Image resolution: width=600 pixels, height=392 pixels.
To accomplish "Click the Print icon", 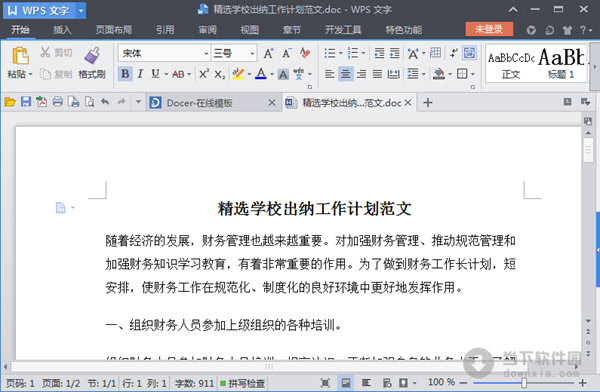I will pos(57,102).
